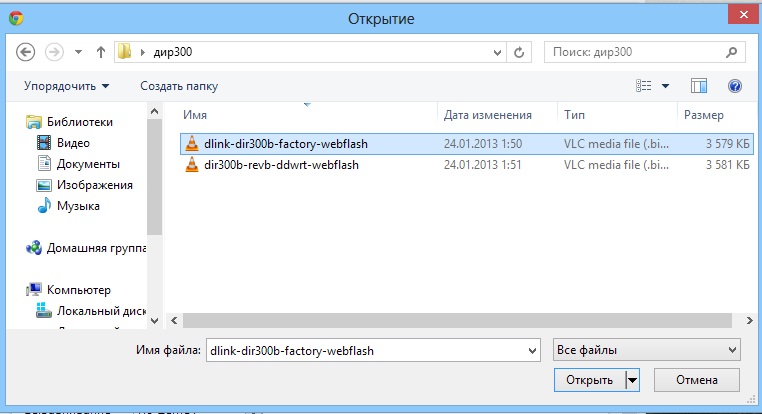The image size is (762, 414).
Task: Click the Chrome icon in title bar
Action: (x=16, y=18)
